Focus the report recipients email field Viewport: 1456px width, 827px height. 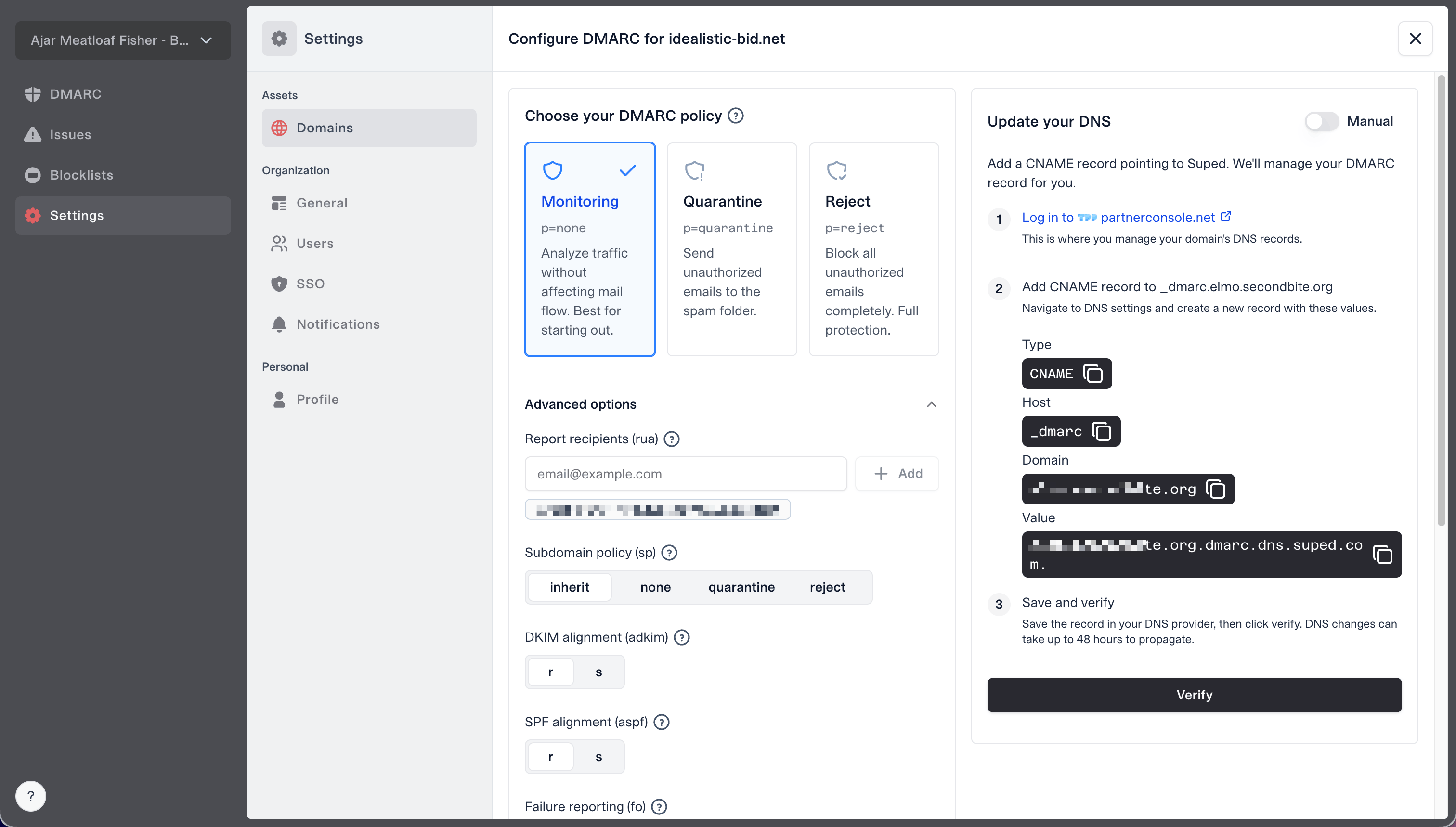pyautogui.click(x=685, y=474)
